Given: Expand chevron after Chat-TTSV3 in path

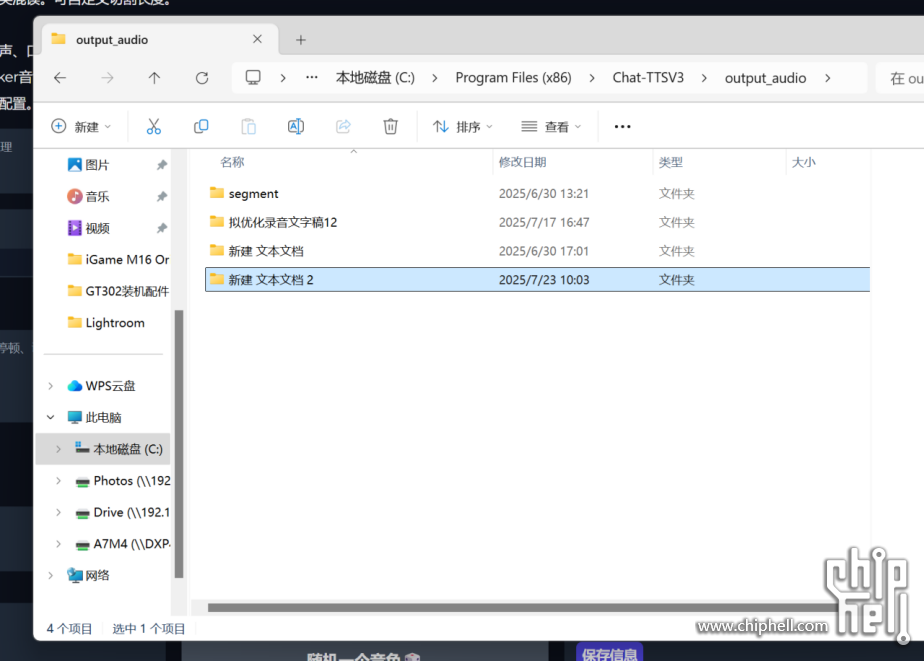Looking at the screenshot, I should click(704, 78).
